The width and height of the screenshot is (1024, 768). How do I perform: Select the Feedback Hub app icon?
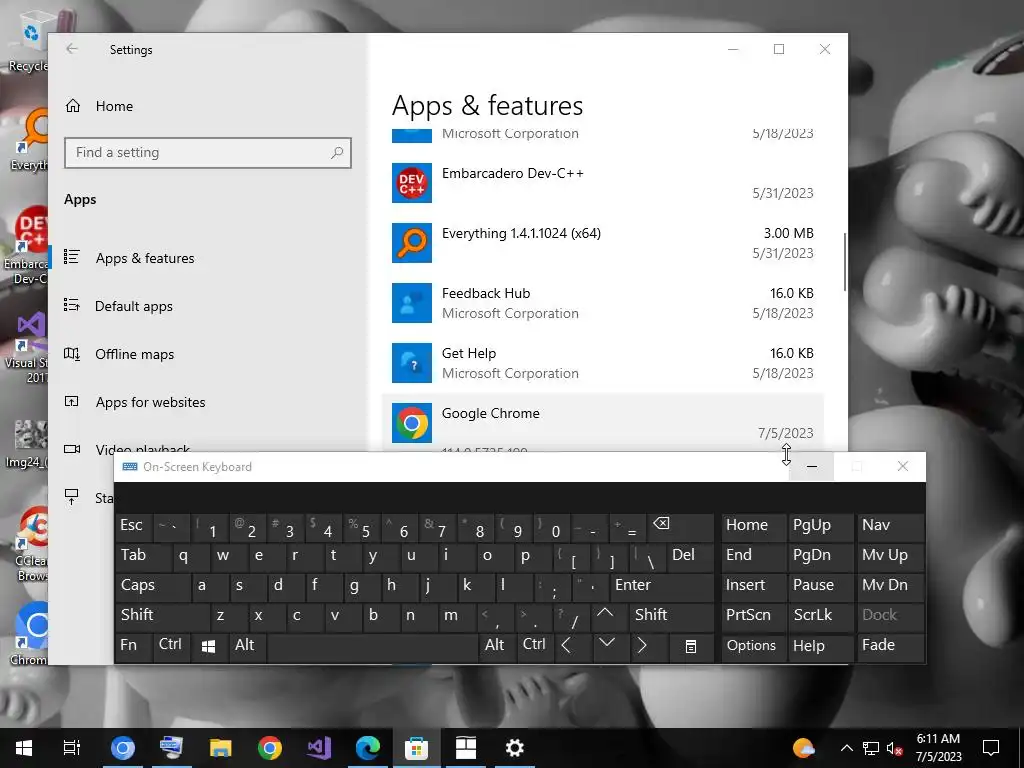411,303
